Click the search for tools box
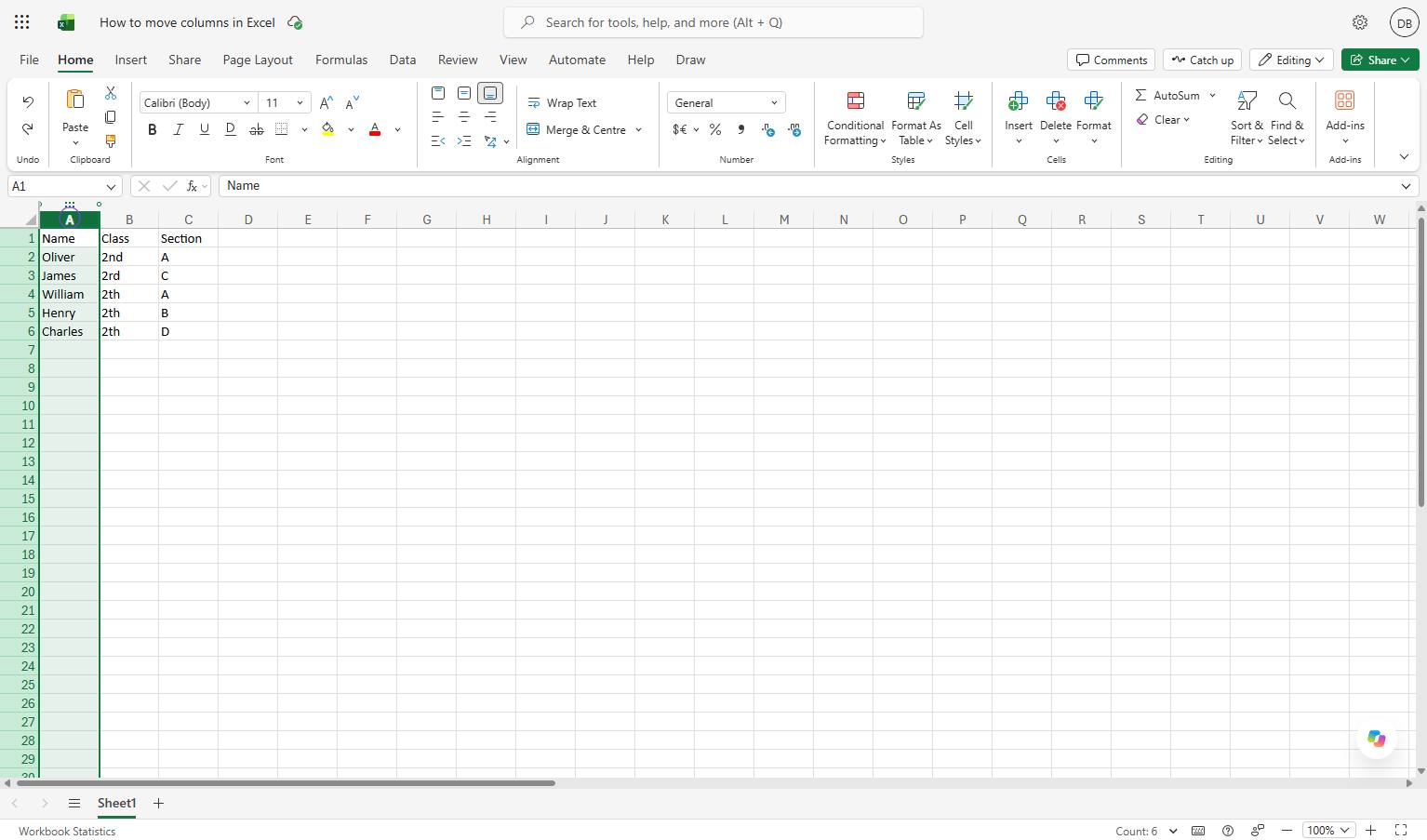 (x=713, y=22)
